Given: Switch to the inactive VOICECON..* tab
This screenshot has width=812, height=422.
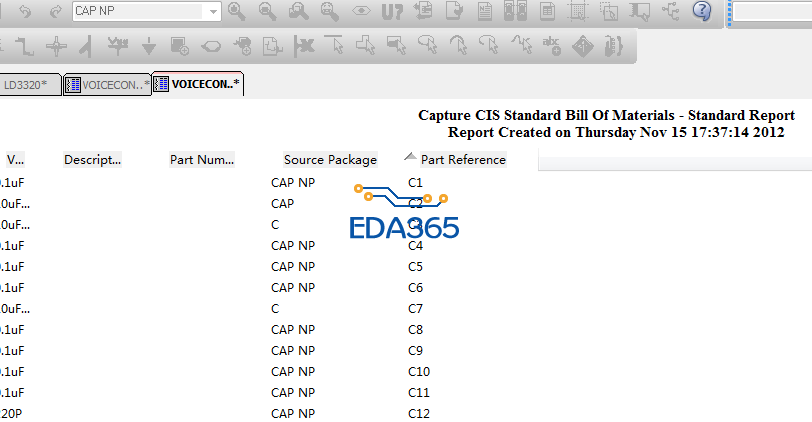Looking at the screenshot, I should pyautogui.click(x=108, y=85).
